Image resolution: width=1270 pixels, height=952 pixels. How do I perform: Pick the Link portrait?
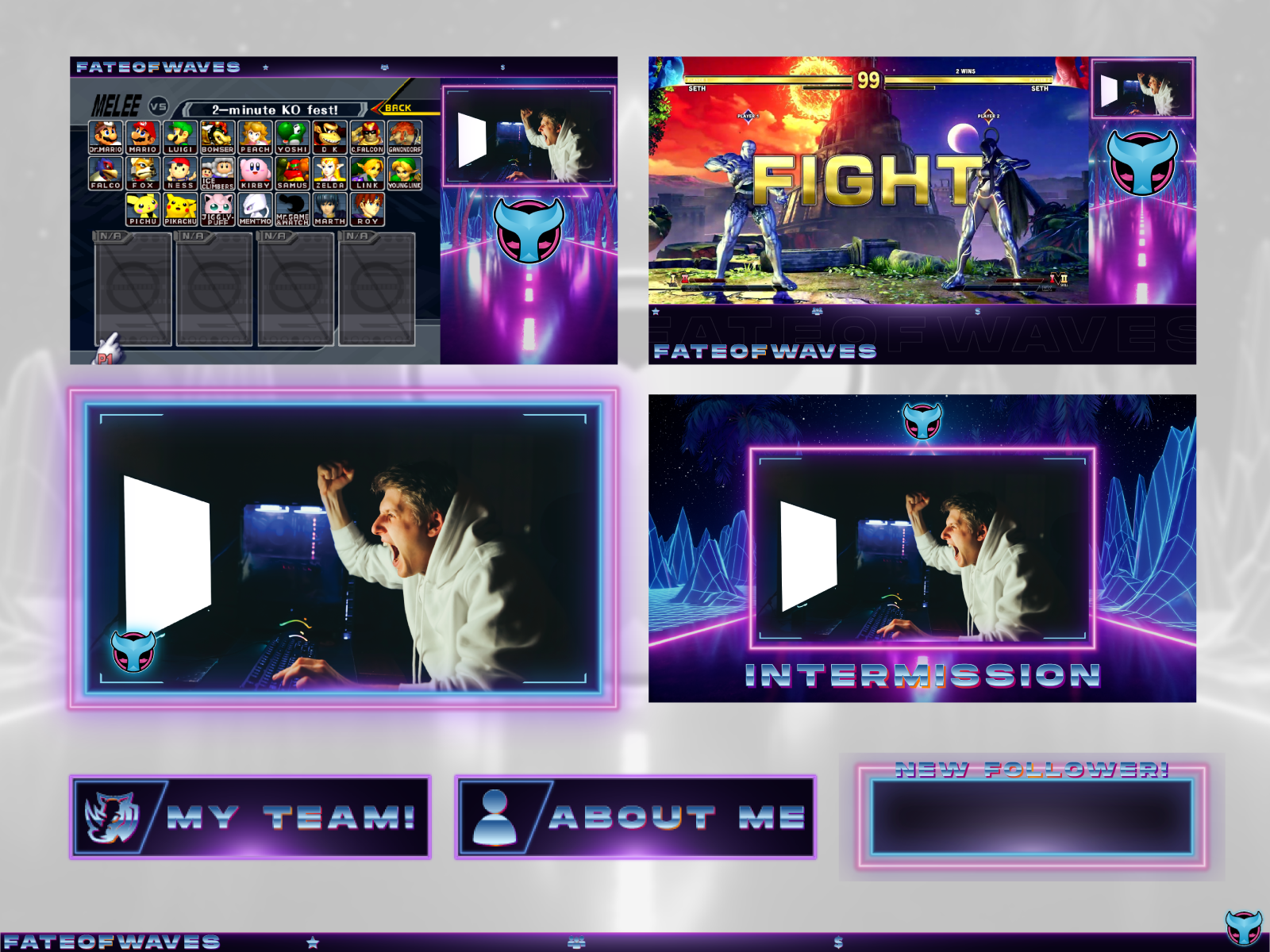(367, 173)
